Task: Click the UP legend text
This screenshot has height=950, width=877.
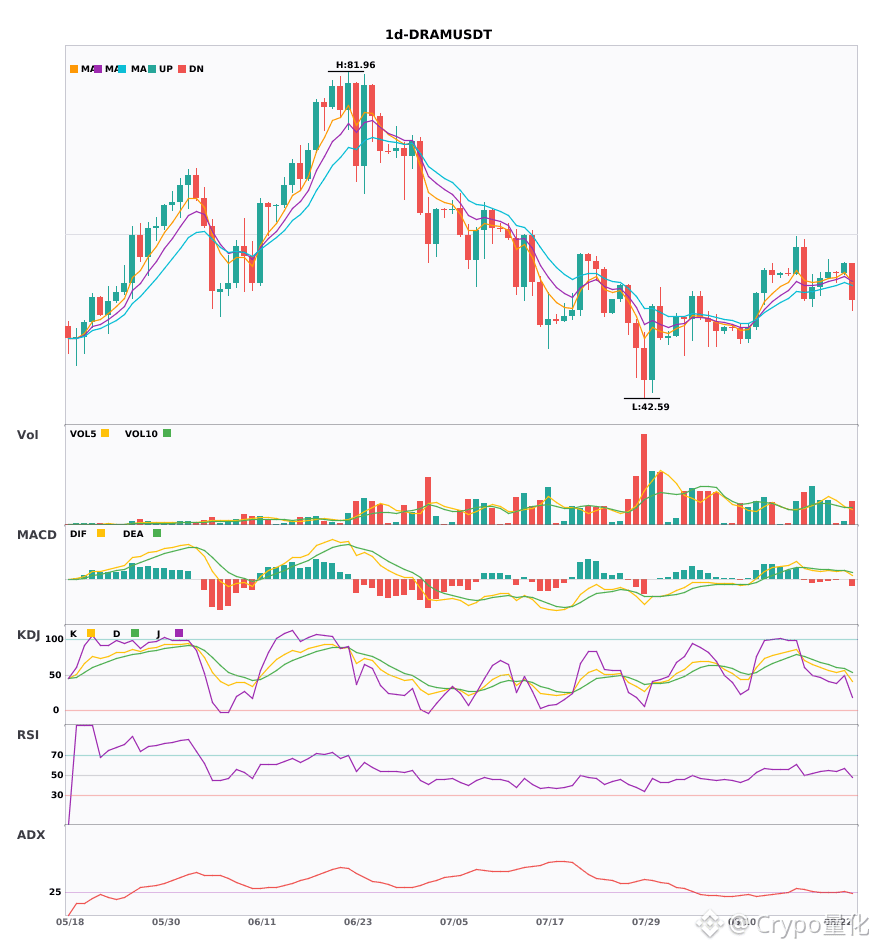Action: 166,69
